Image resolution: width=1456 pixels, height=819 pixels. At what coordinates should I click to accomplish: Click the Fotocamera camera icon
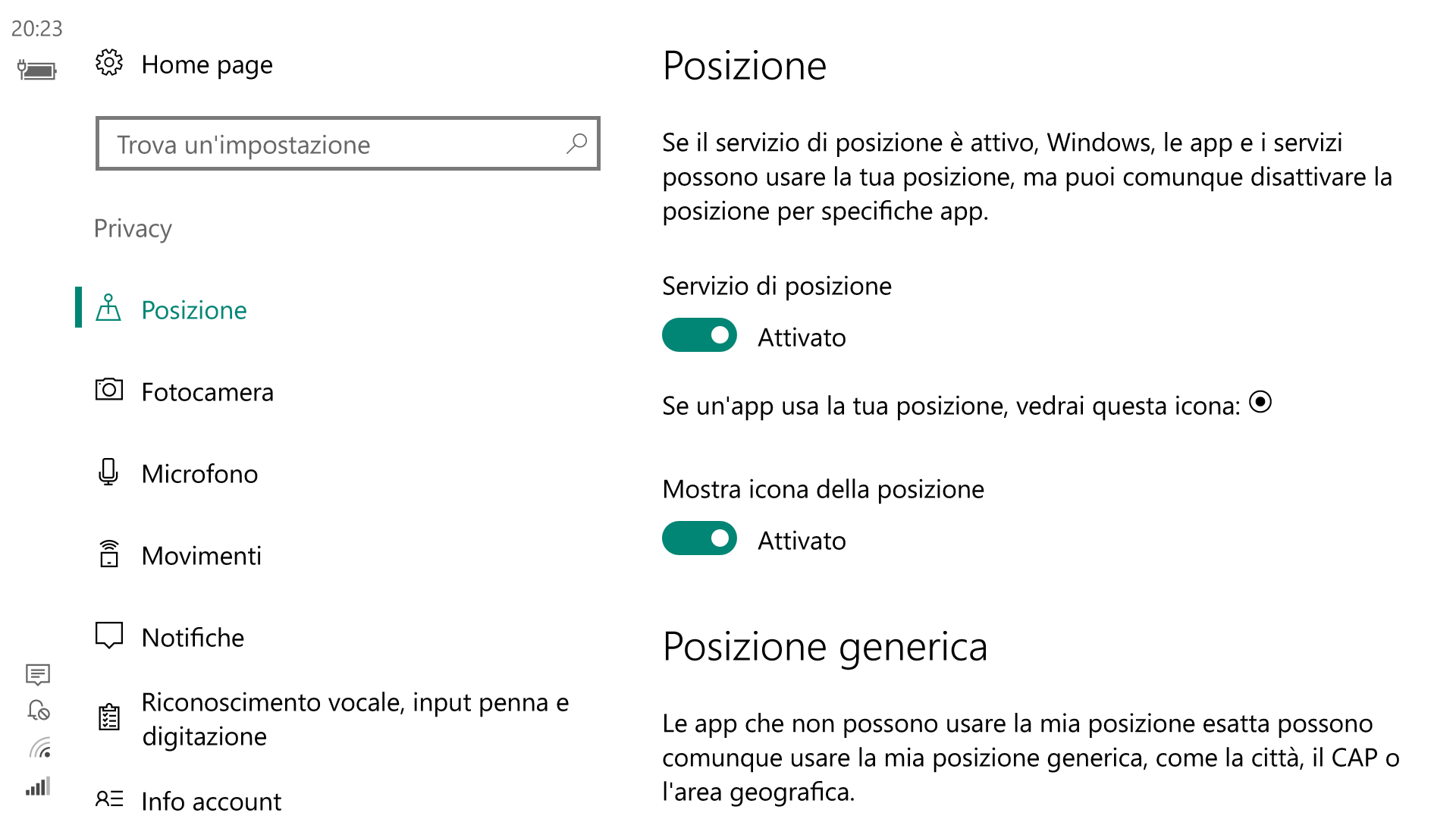[x=109, y=390]
